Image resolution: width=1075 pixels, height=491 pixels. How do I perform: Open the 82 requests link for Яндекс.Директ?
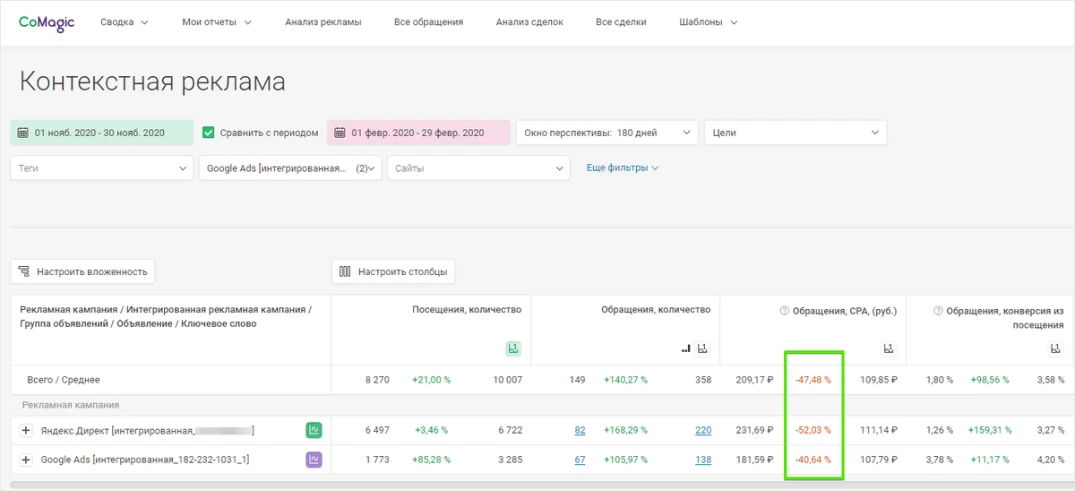point(580,431)
